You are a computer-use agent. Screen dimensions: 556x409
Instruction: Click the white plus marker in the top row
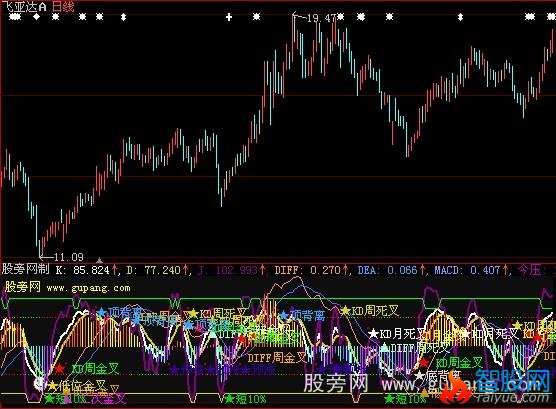point(229,17)
